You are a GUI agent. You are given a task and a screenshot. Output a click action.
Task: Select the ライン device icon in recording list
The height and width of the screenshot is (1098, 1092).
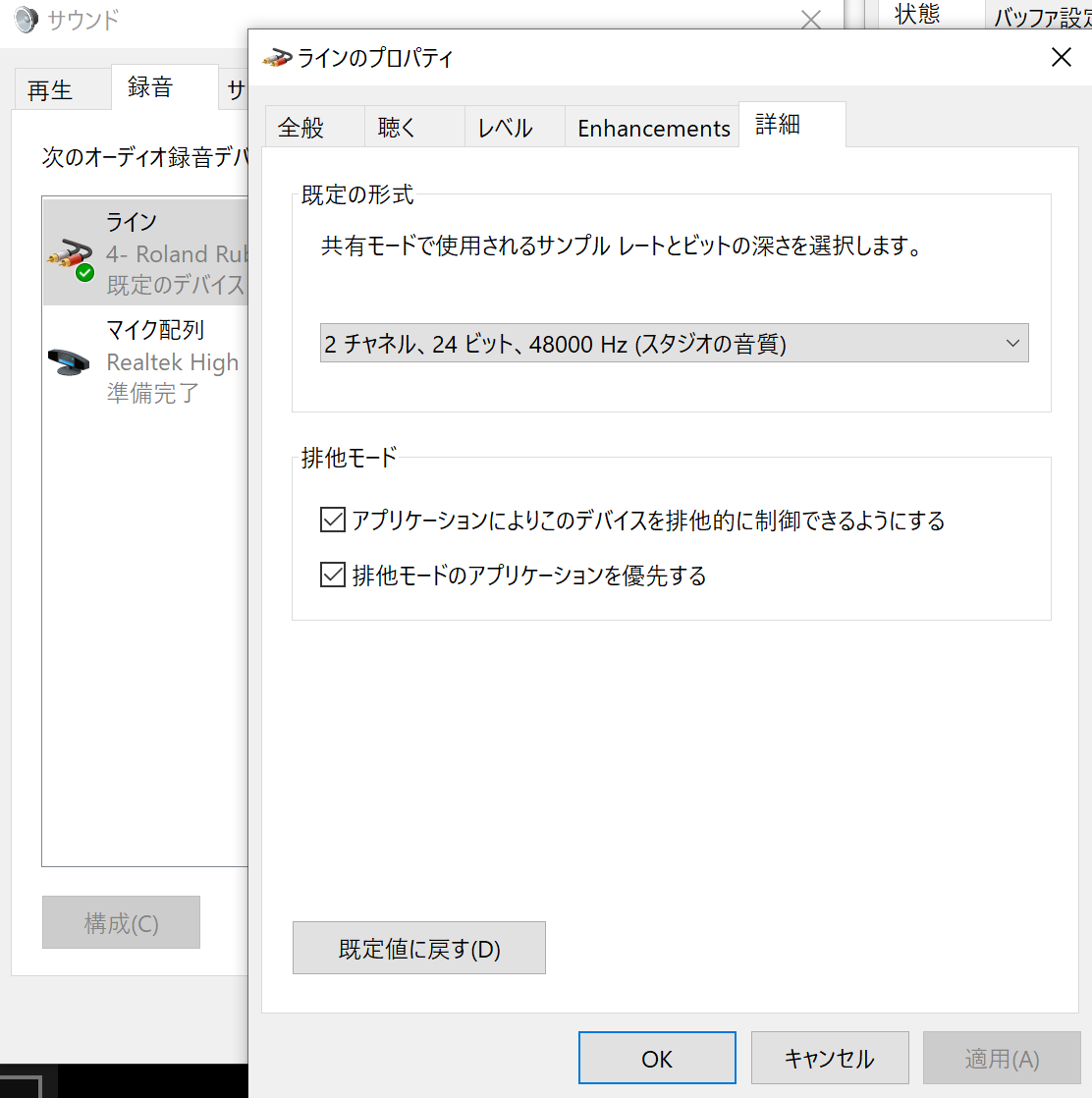[71, 260]
